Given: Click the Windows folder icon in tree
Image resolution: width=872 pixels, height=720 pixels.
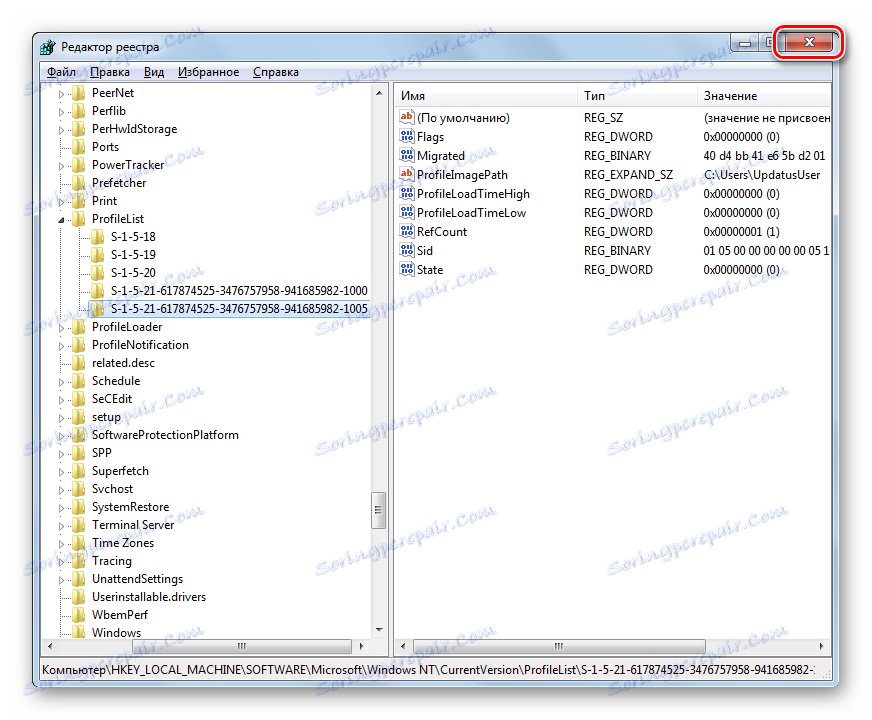Looking at the screenshot, I should [x=79, y=633].
